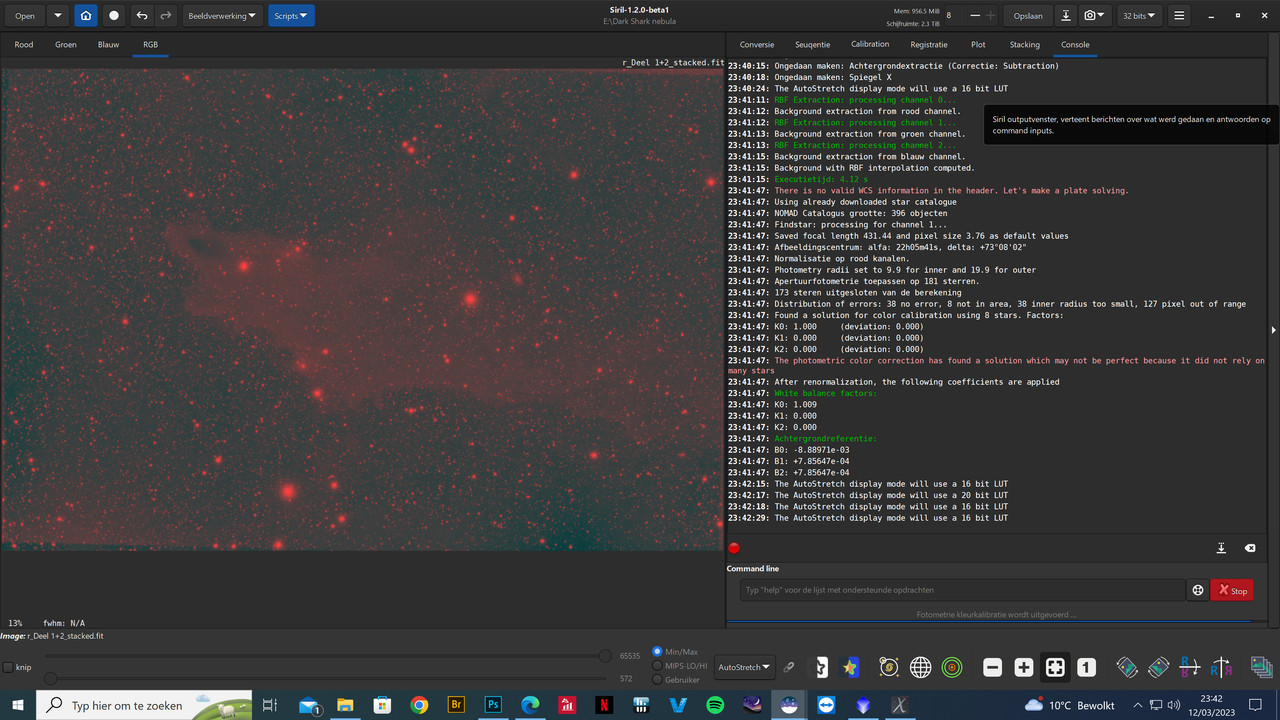Fit the image to the window
Image resolution: width=1280 pixels, height=720 pixels.
tap(1055, 667)
